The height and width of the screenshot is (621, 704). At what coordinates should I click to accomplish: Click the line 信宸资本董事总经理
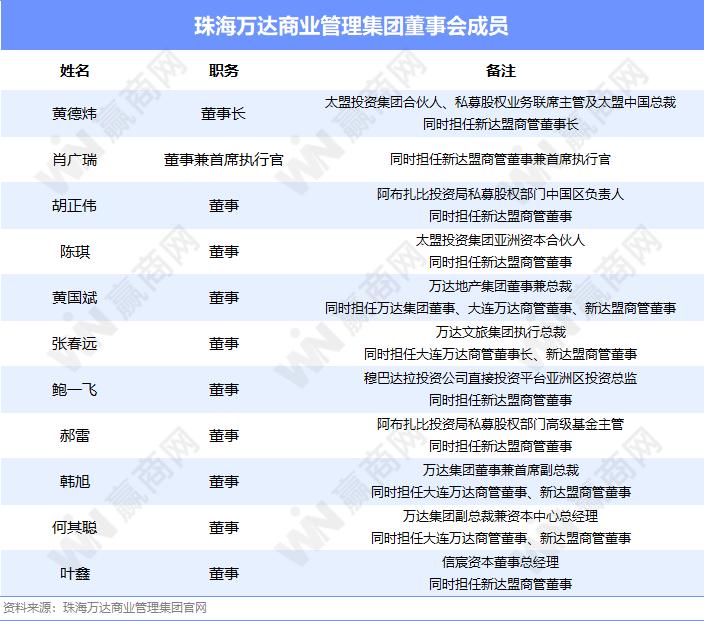(500, 562)
